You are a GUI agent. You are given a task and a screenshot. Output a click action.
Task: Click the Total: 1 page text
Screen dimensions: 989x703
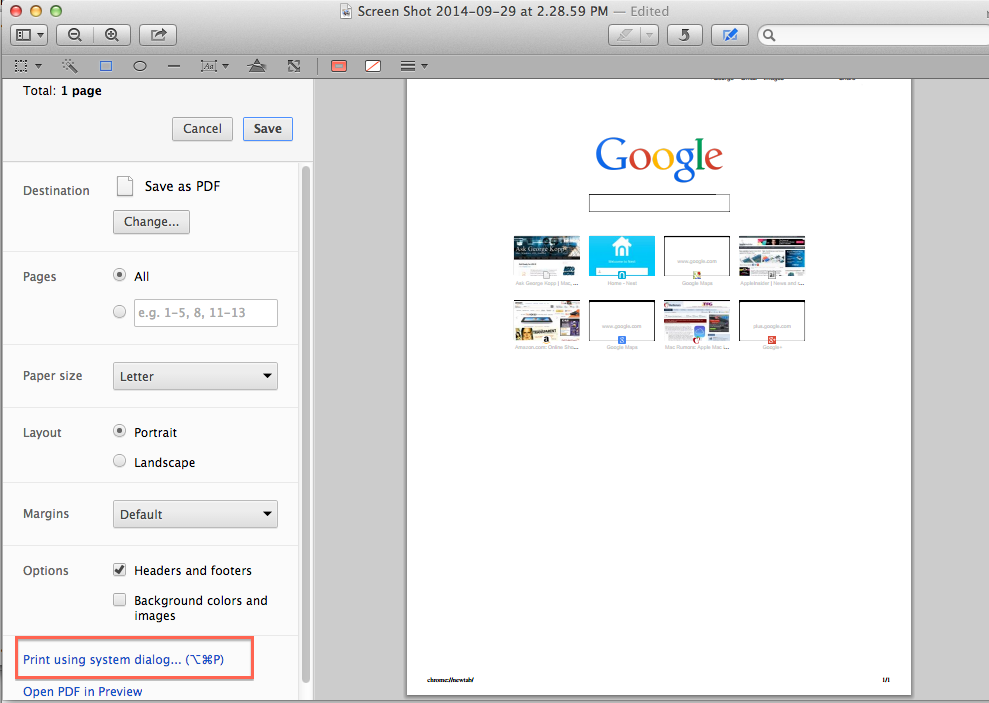tap(62, 91)
